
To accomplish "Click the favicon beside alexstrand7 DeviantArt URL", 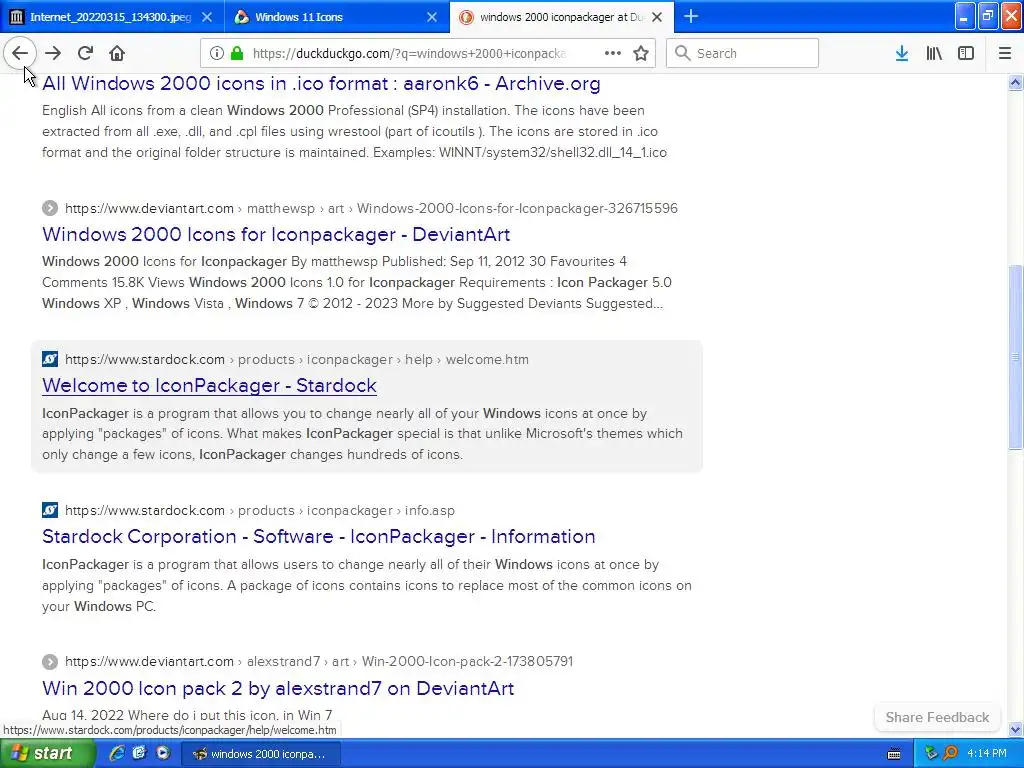I will (50, 662).
